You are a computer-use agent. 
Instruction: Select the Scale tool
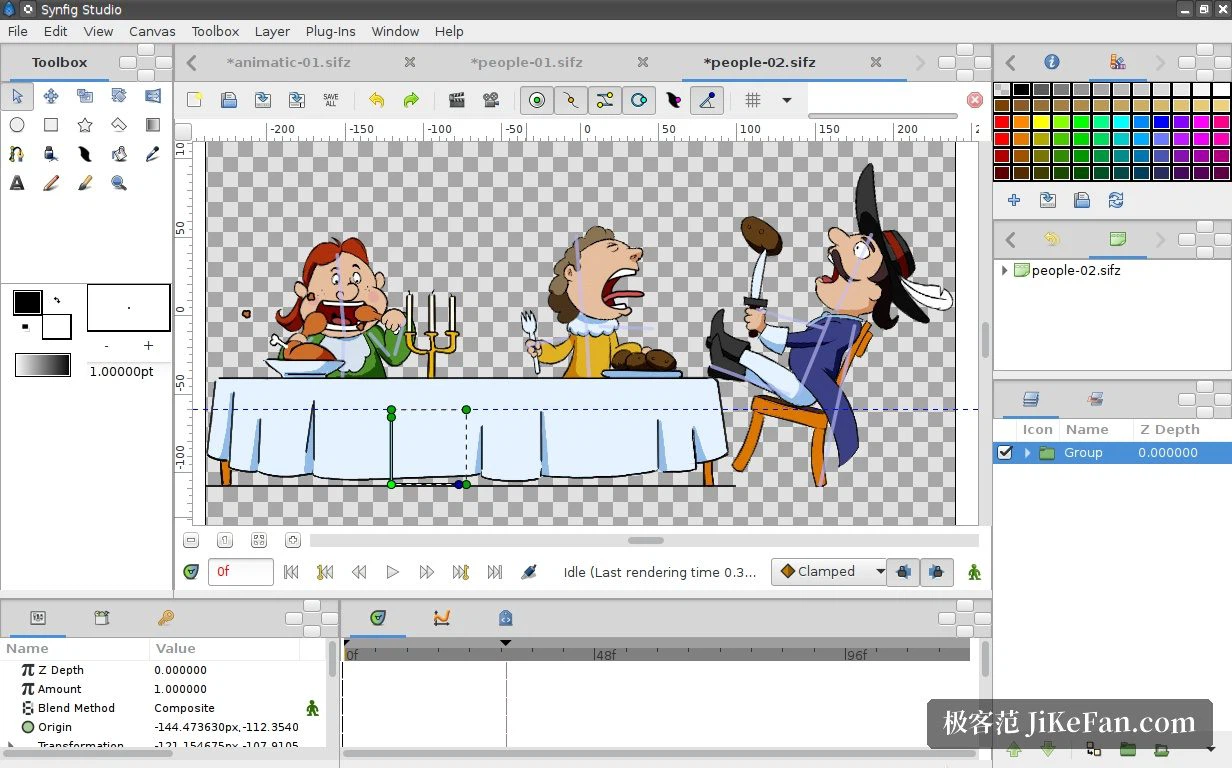click(x=85, y=96)
